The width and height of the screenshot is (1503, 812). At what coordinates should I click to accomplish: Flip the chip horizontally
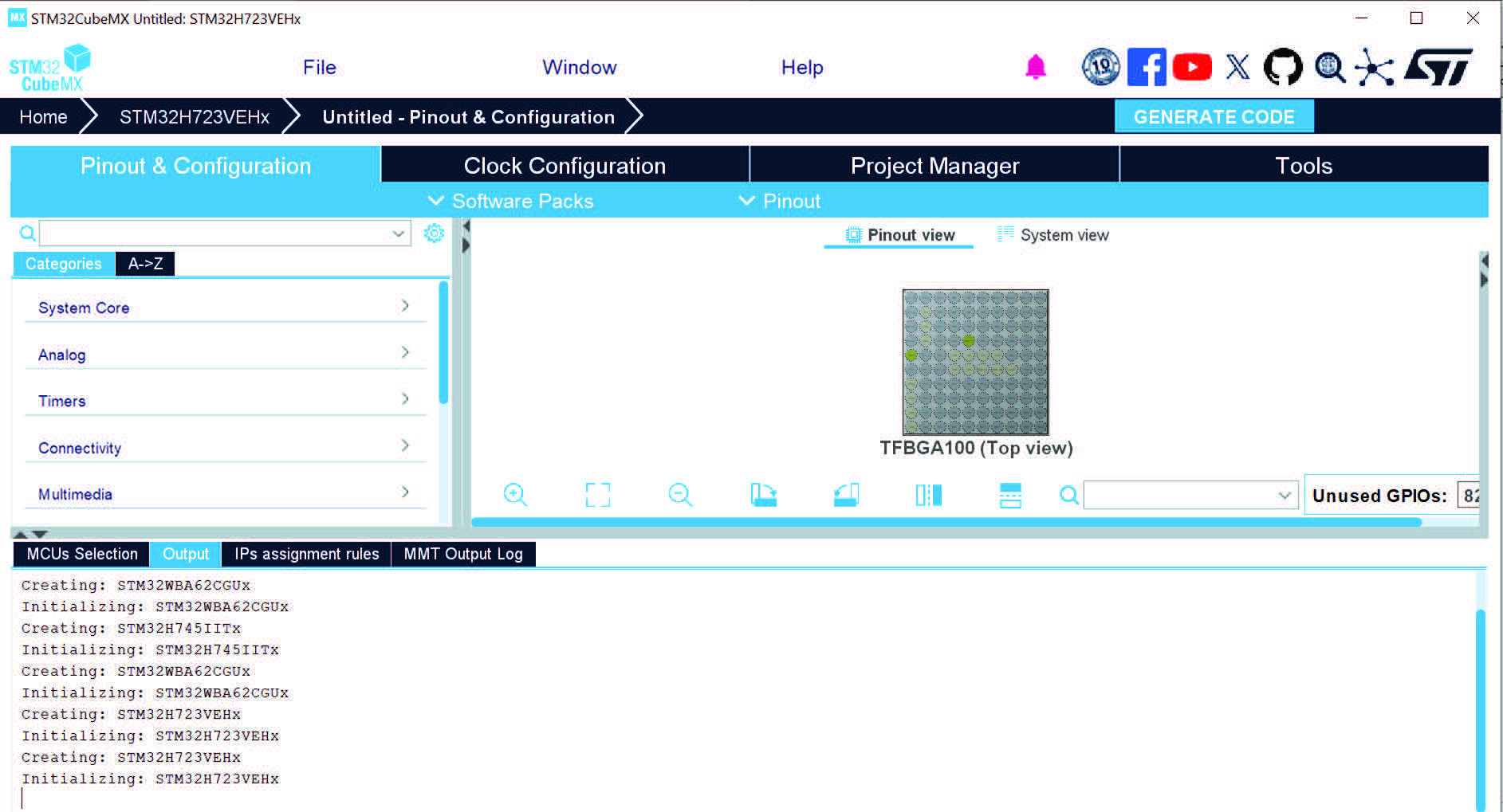tap(929, 495)
